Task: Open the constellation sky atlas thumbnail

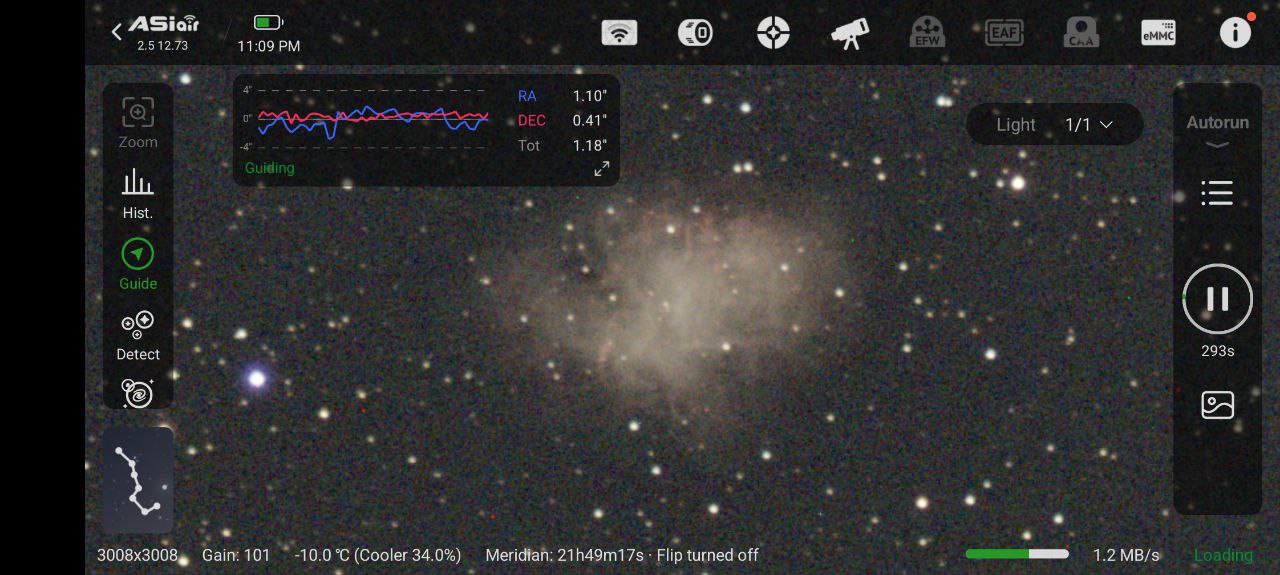Action: click(x=138, y=480)
